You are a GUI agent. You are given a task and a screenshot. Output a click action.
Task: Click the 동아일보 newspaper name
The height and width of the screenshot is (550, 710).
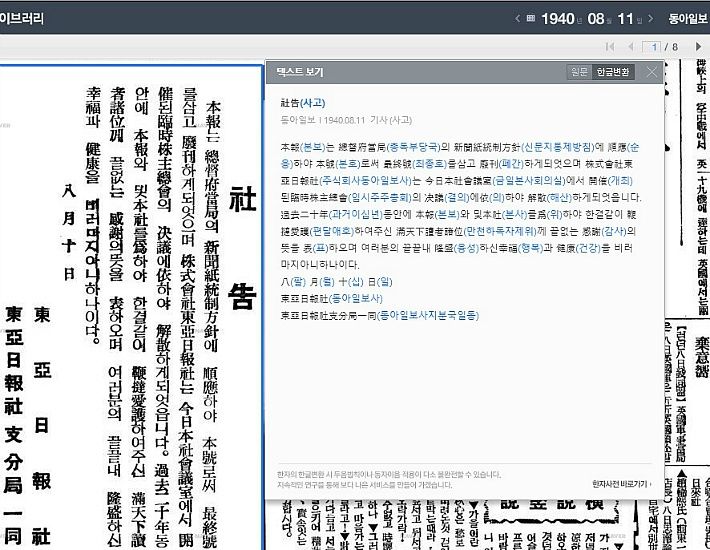[x=688, y=19]
